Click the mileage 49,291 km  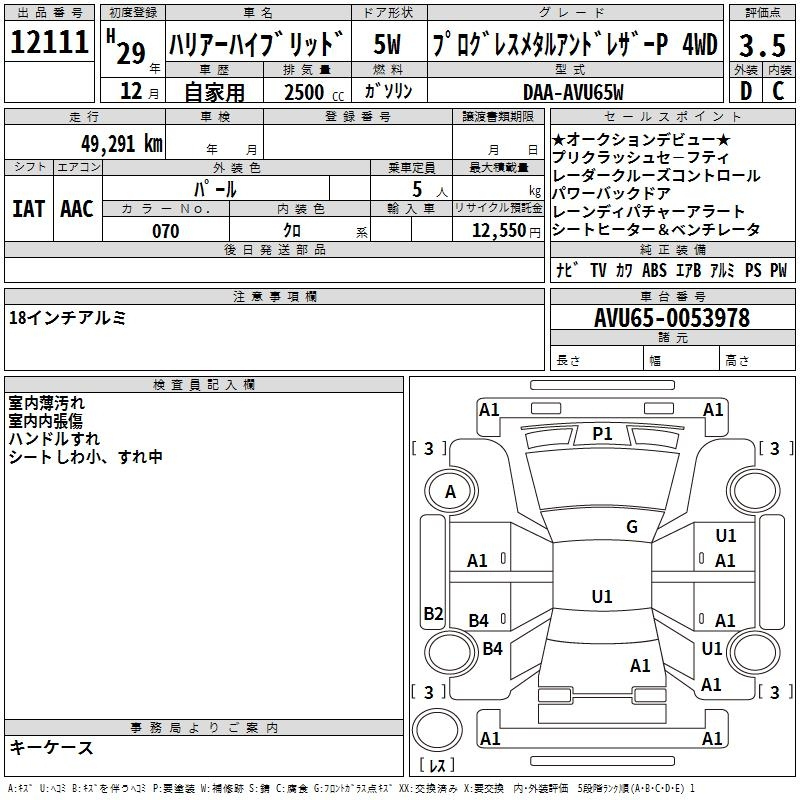122,144
